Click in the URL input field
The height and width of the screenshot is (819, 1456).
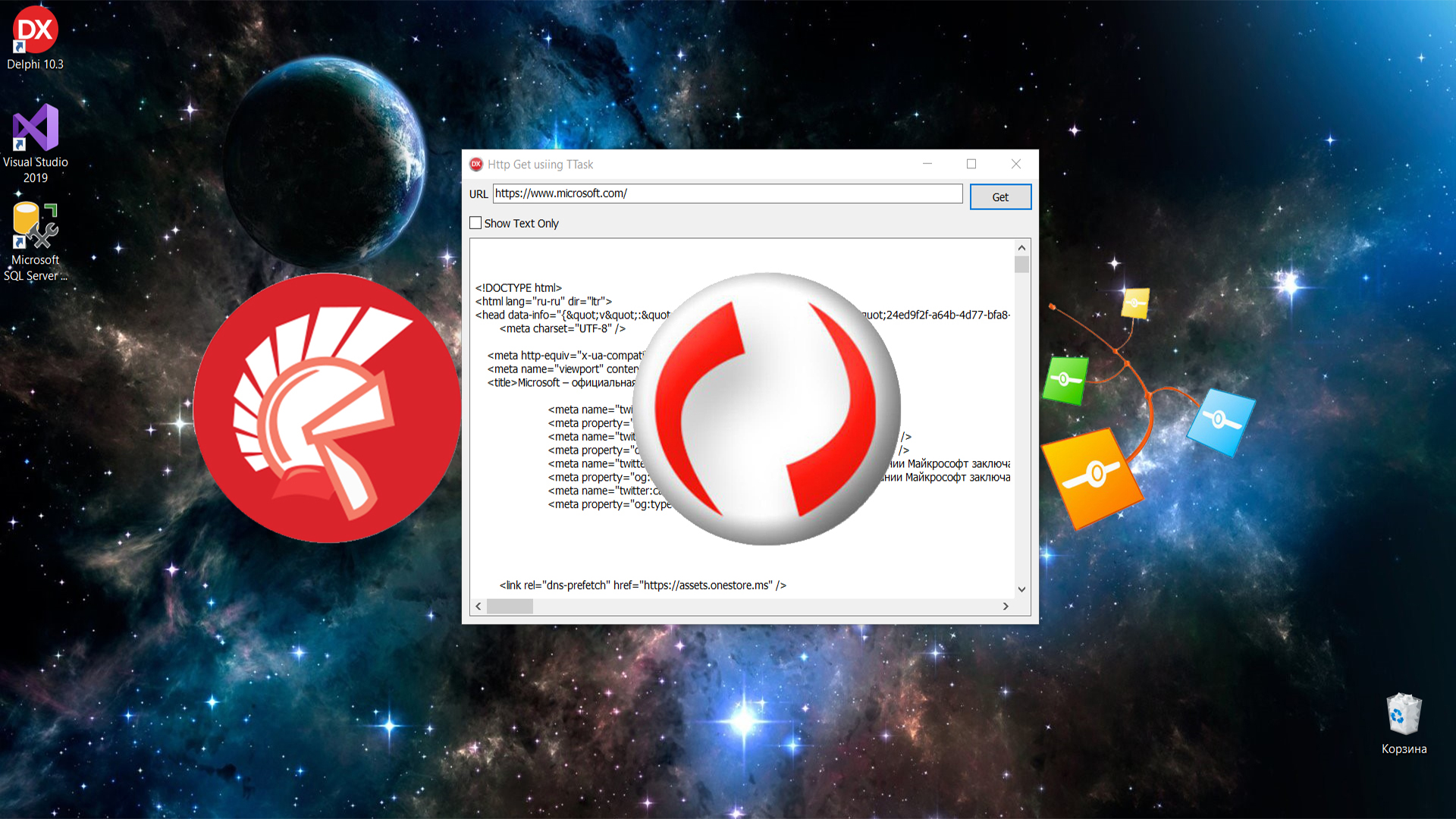pyautogui.click(x=726, y=194)
